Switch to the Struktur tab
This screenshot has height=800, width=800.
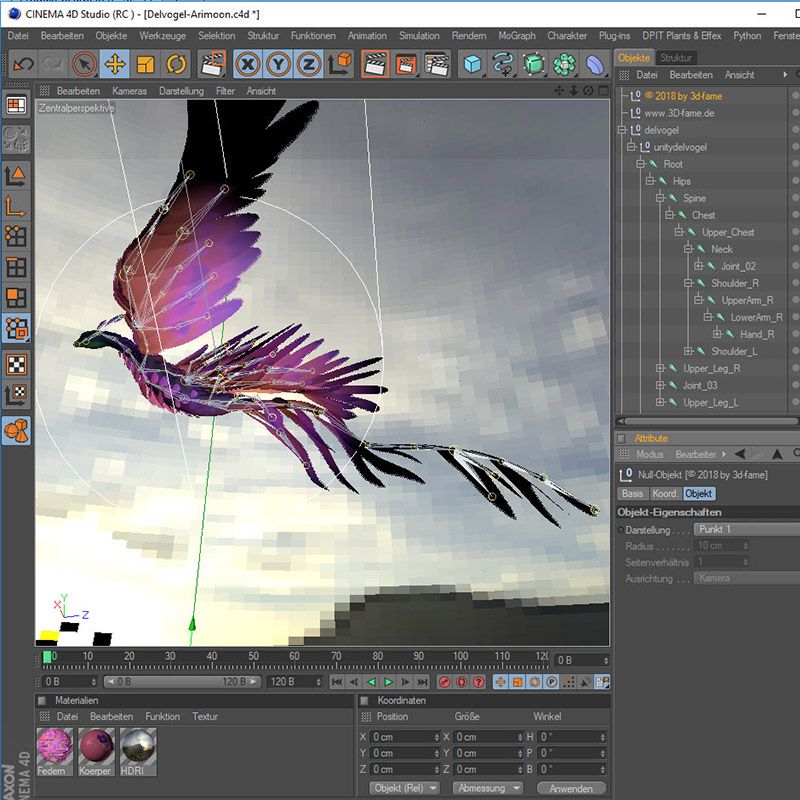tap(676, 58)
